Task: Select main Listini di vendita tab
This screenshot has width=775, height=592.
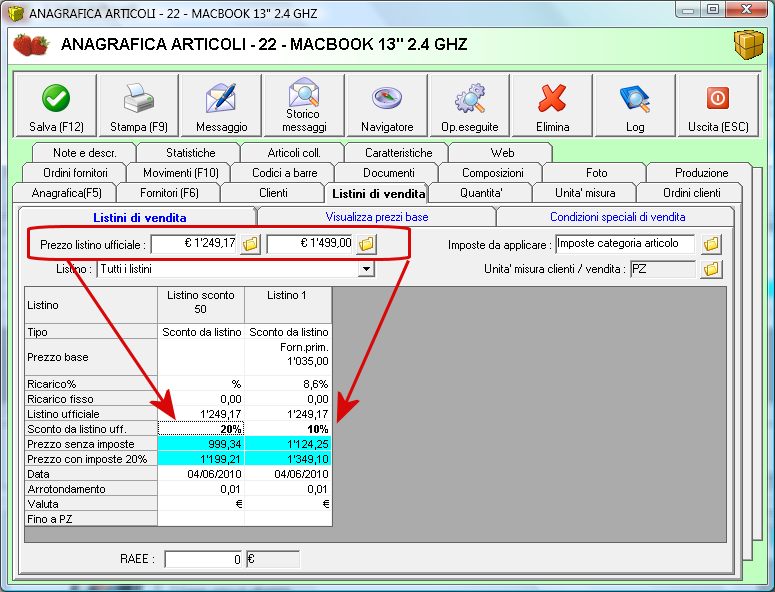Action: click(x=378, y=194)
